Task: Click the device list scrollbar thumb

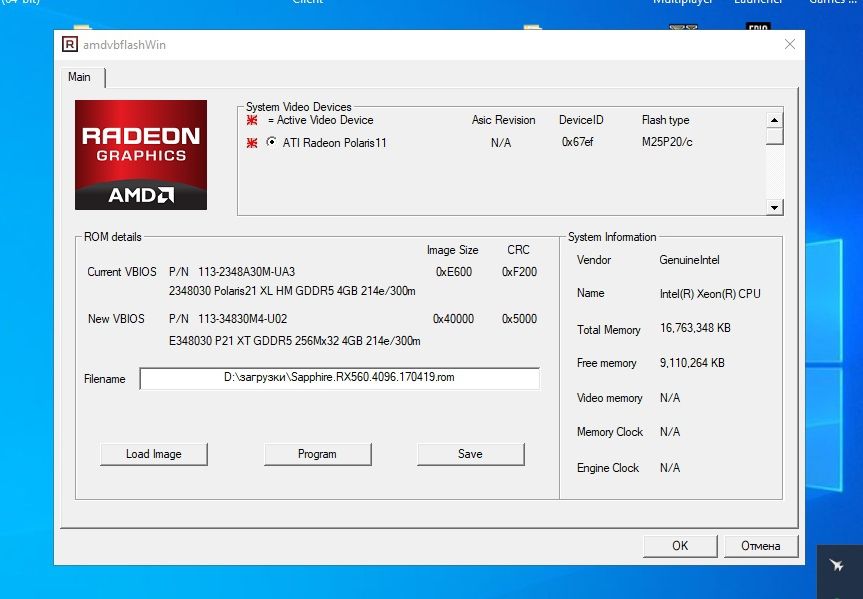Action: pos(774,137)
